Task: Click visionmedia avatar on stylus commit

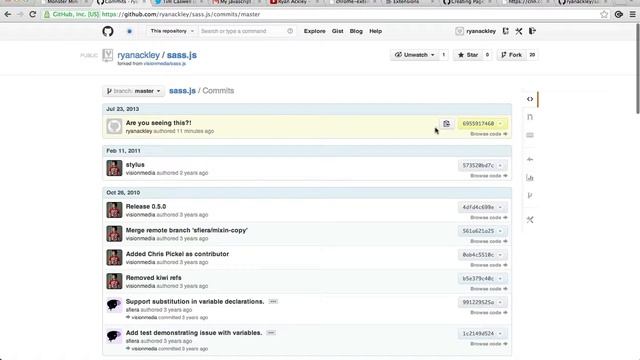Action: [114, 168]
